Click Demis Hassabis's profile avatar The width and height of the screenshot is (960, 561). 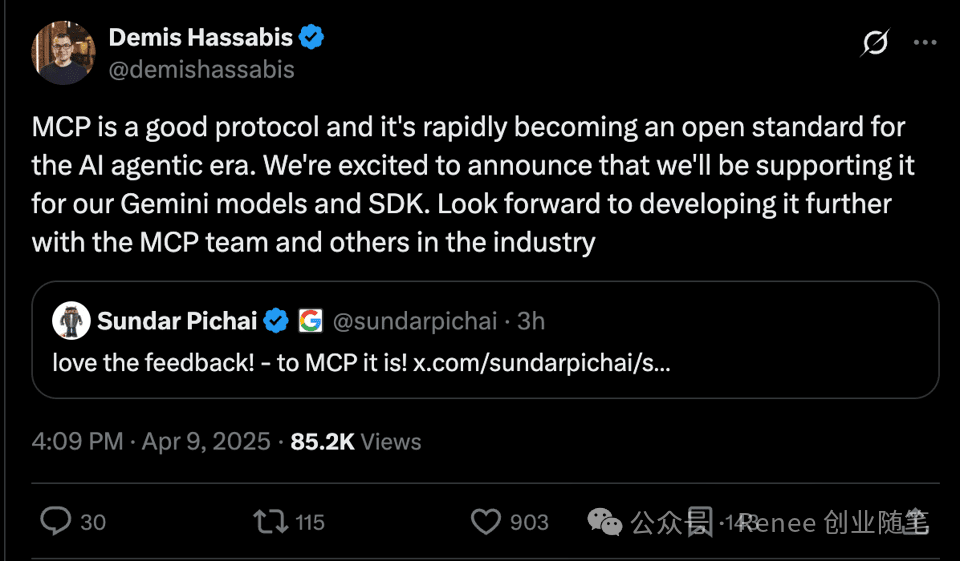pyautogui.click(x=63, y=53)
